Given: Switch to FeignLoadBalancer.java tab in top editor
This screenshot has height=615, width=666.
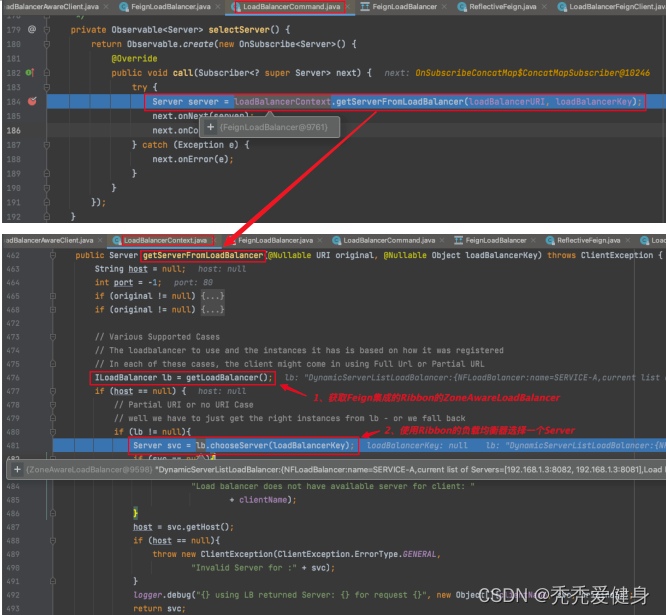Looking at the screenshot, I should (x=170, y=7).
